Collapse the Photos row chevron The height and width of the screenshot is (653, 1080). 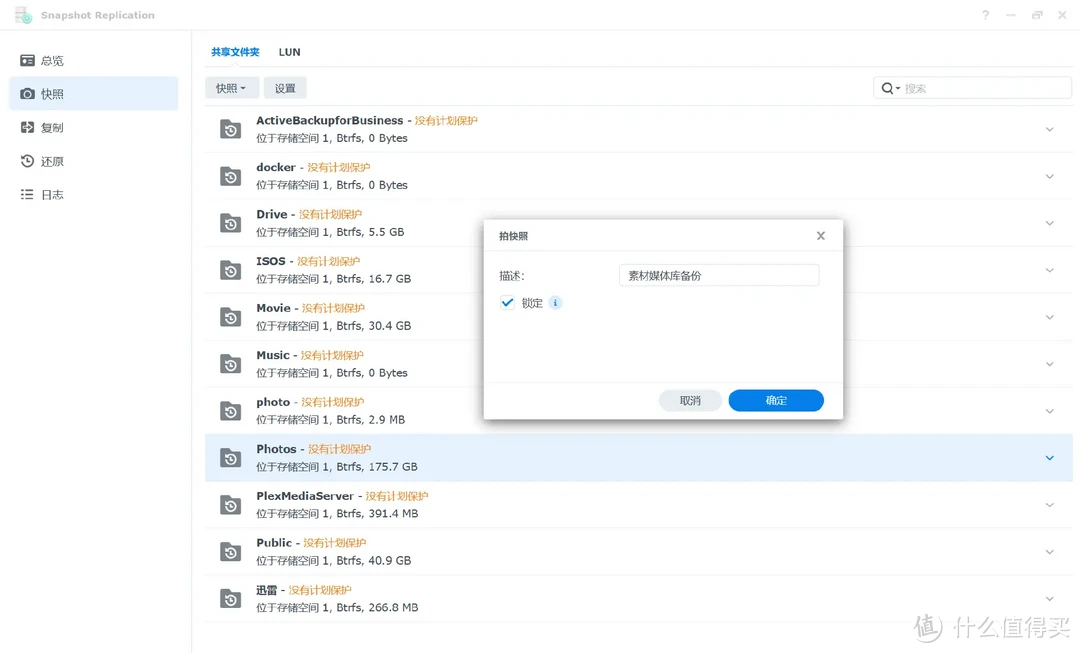click(x=1049, y=457)
